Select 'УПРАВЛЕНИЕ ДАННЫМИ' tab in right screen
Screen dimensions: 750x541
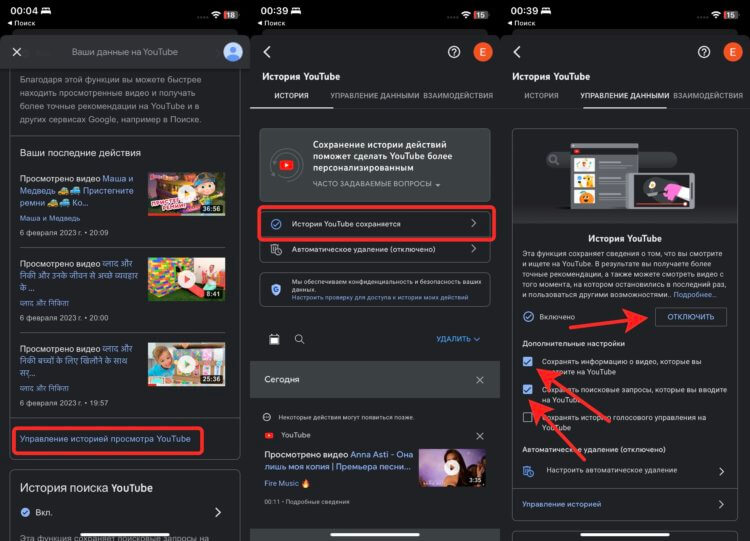(625, 96)
